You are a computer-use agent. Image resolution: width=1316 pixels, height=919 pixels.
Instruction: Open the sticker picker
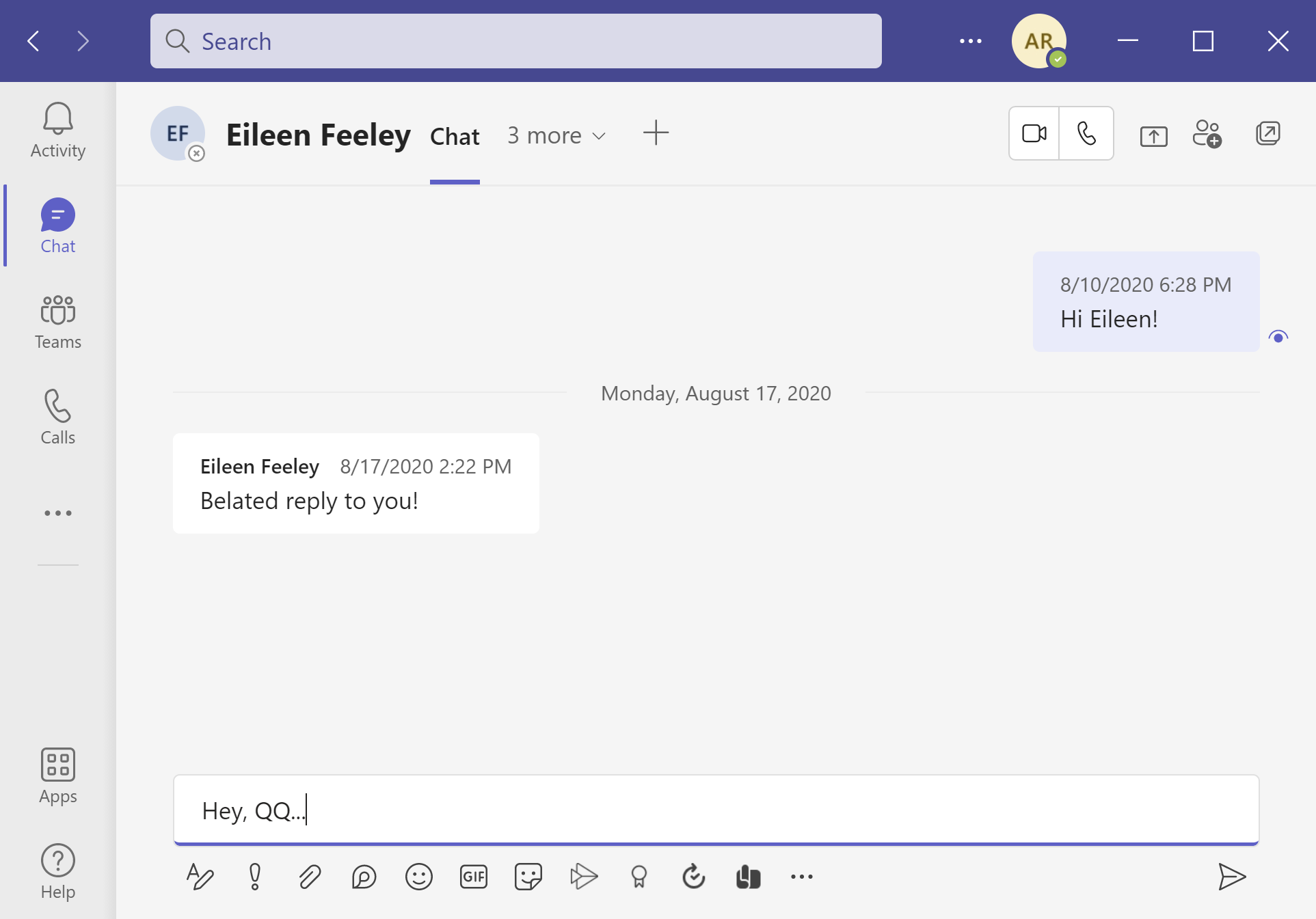pyautogui.click(x=528, y=877)
